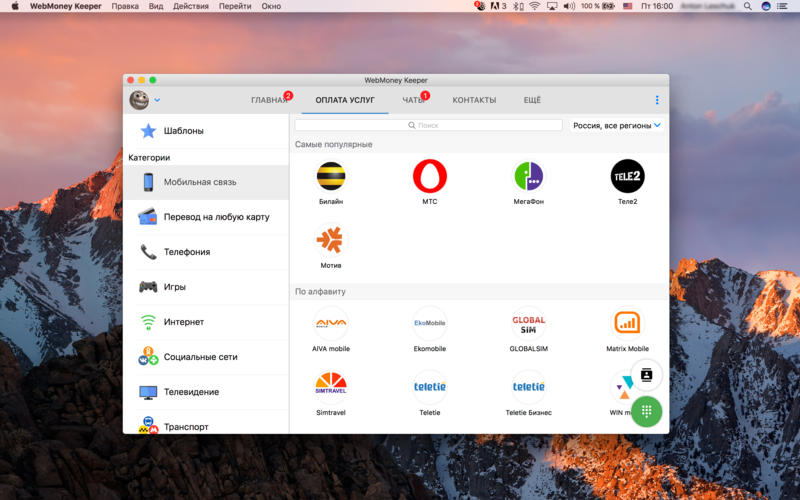Open the Wi-Fi status menu
The width and height of the screenshot is (800, 500).
click(x=534, y=6)
